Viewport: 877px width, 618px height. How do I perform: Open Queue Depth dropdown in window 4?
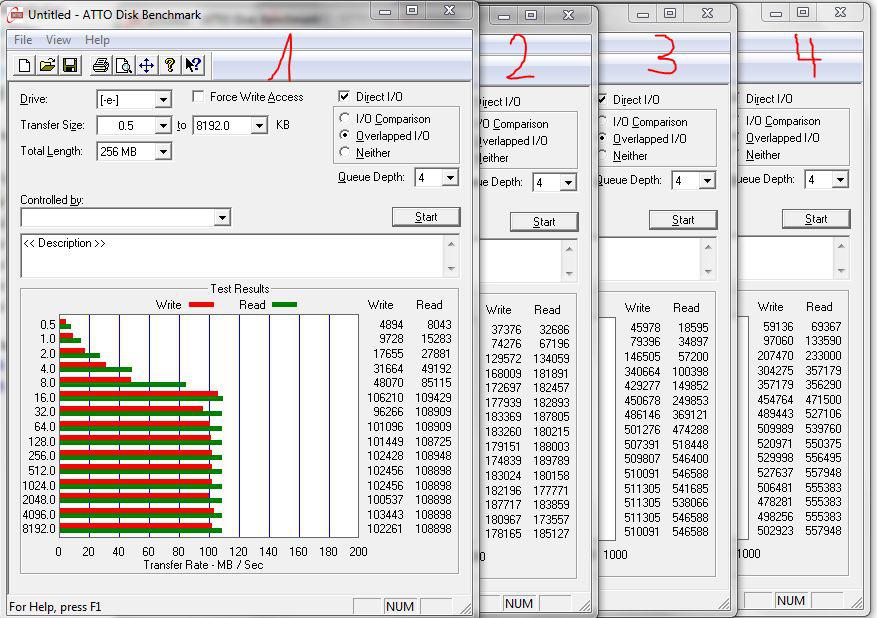[840, 180]
